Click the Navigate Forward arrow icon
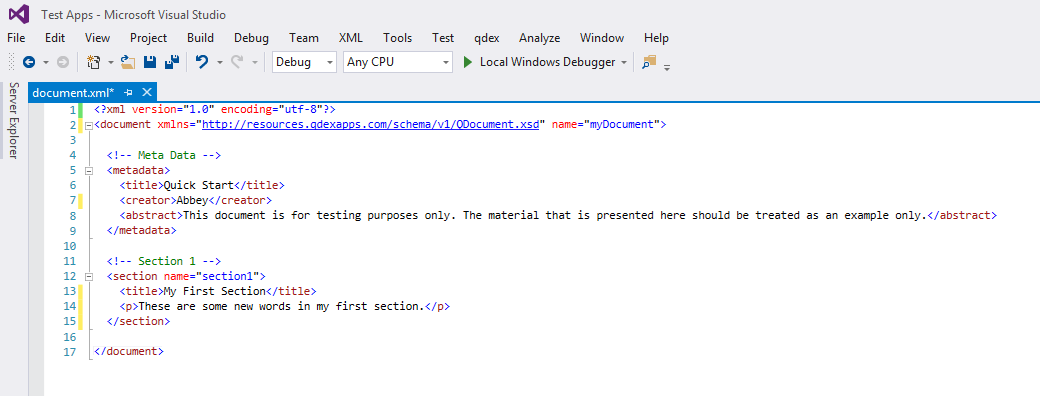Screen dimensions: 1040x396 pyautogui.click(x=62, y=62)
